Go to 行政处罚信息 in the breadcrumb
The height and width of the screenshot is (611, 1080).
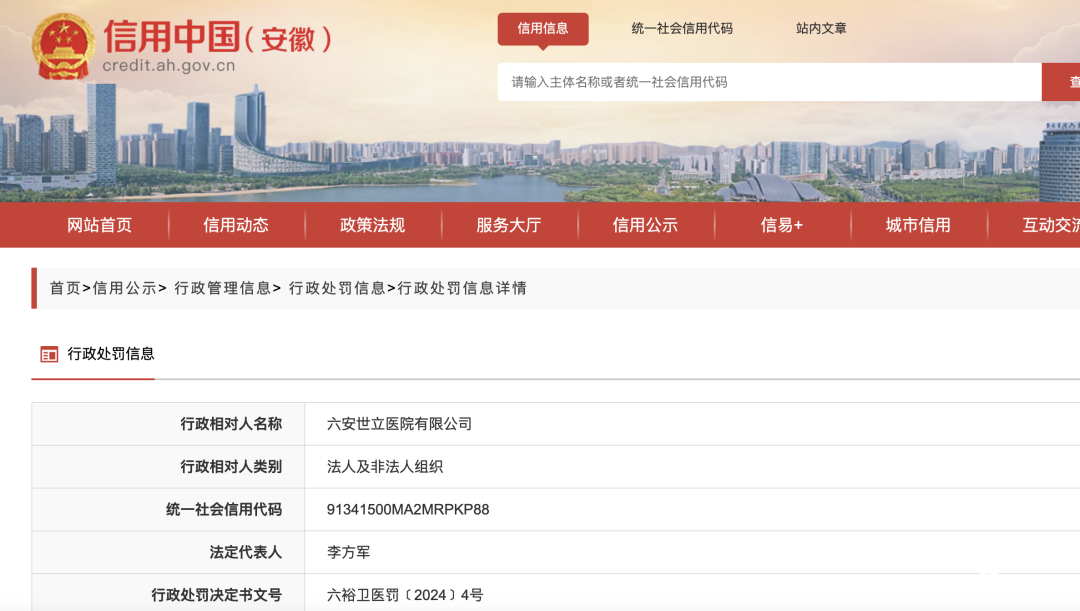337,289
